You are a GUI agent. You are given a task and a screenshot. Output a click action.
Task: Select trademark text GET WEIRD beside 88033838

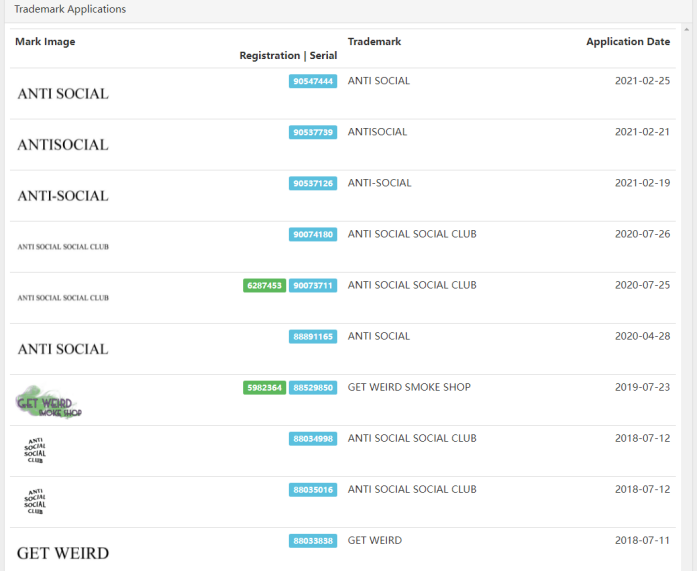[375, 540]
